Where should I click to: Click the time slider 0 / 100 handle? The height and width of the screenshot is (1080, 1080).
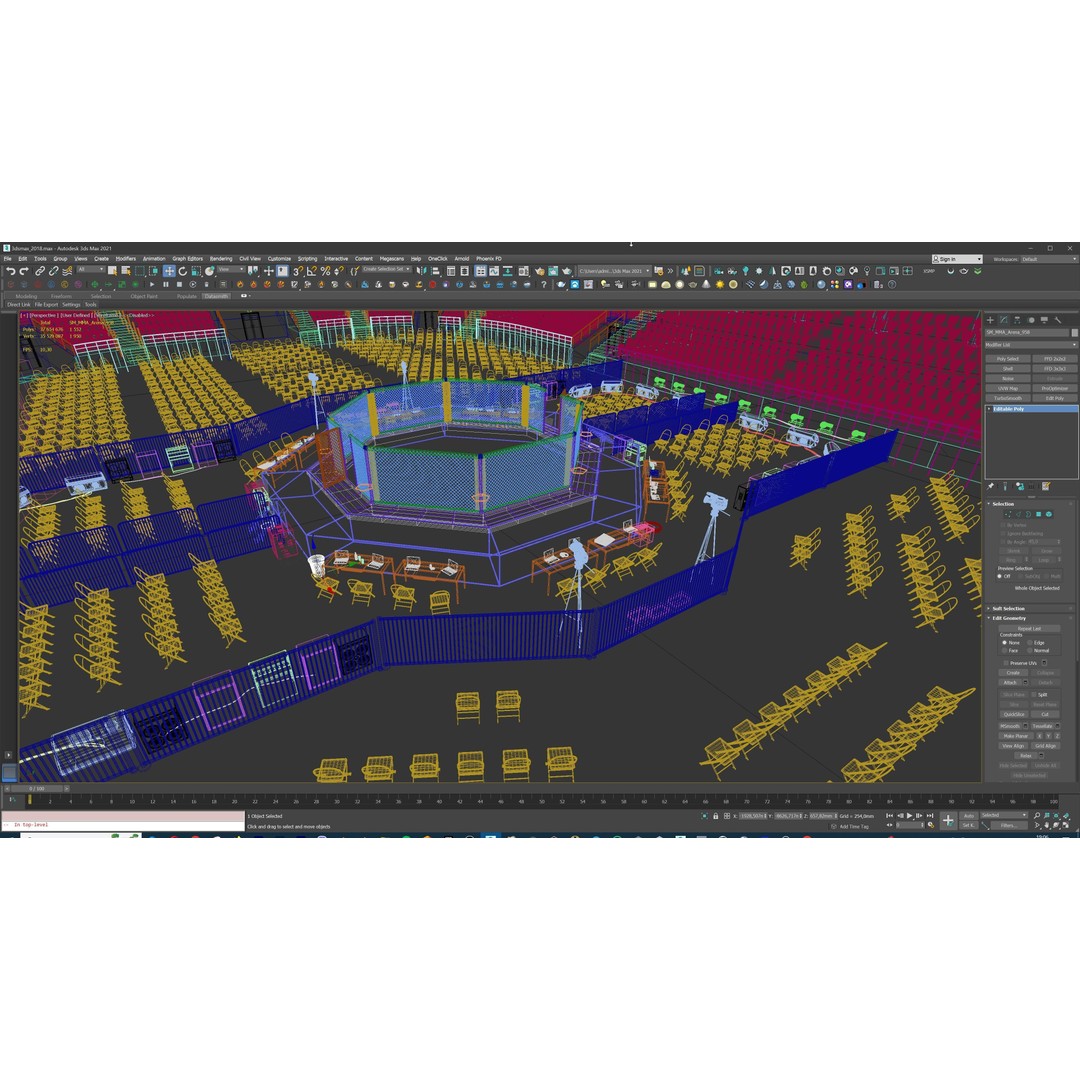click(x=37, y=789)
